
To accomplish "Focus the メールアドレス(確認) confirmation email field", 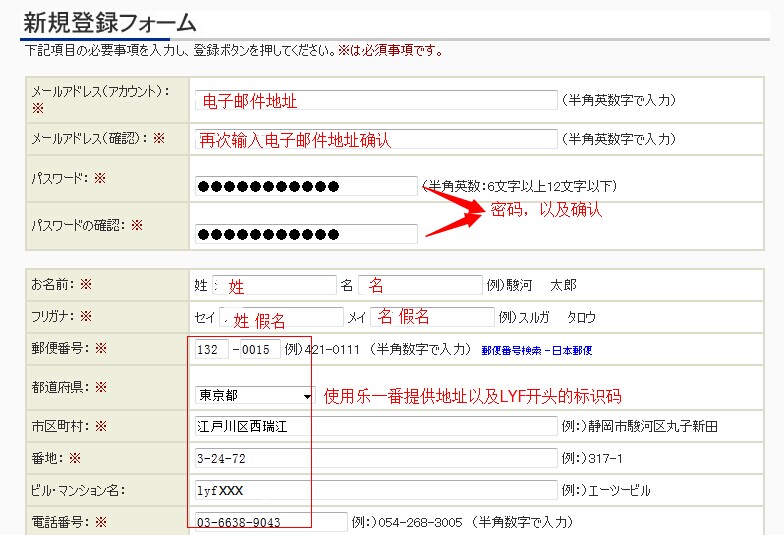I will tap(376, 140).
